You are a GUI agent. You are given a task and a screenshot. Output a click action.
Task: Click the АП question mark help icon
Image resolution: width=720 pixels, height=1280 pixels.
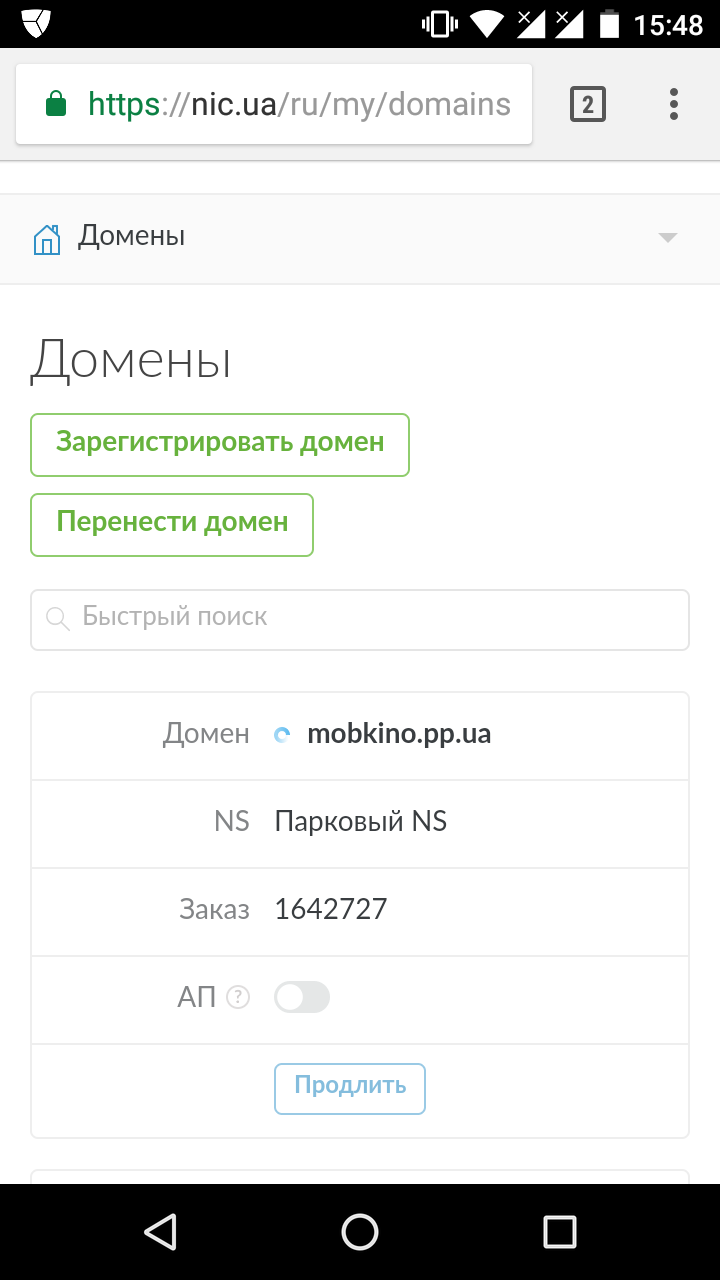coord(238,997)
